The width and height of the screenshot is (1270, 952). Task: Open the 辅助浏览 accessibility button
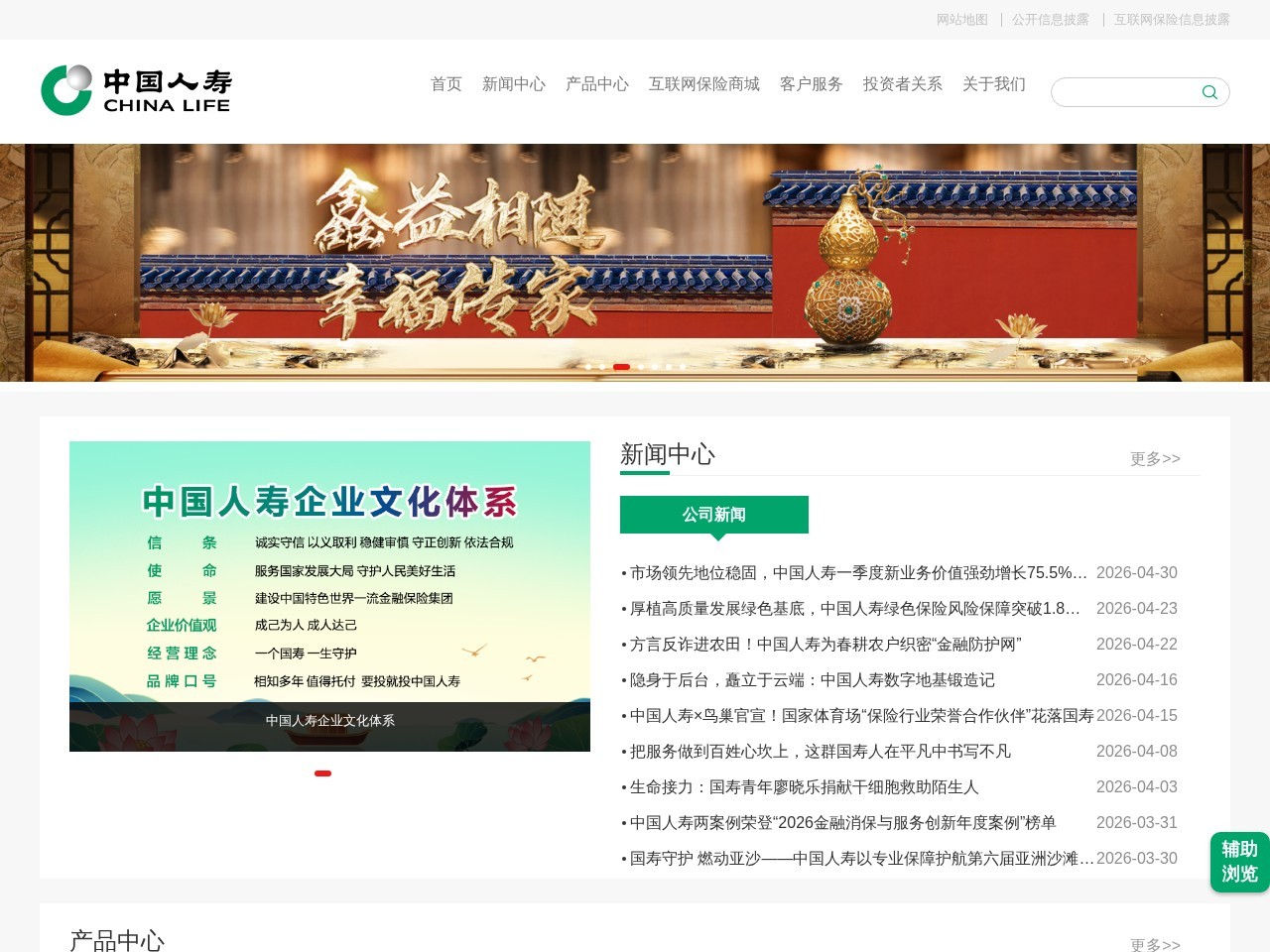pos(1239,862)
